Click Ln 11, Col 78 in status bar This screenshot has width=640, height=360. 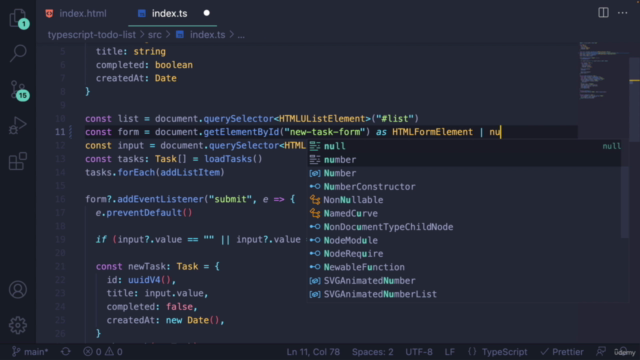click(x=313, y=352)
